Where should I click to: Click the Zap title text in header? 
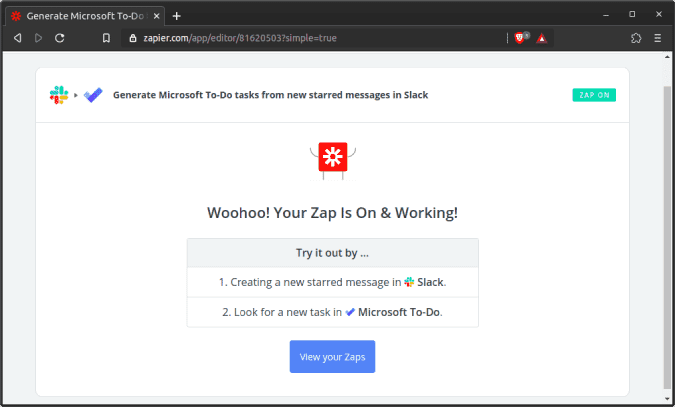270,95
